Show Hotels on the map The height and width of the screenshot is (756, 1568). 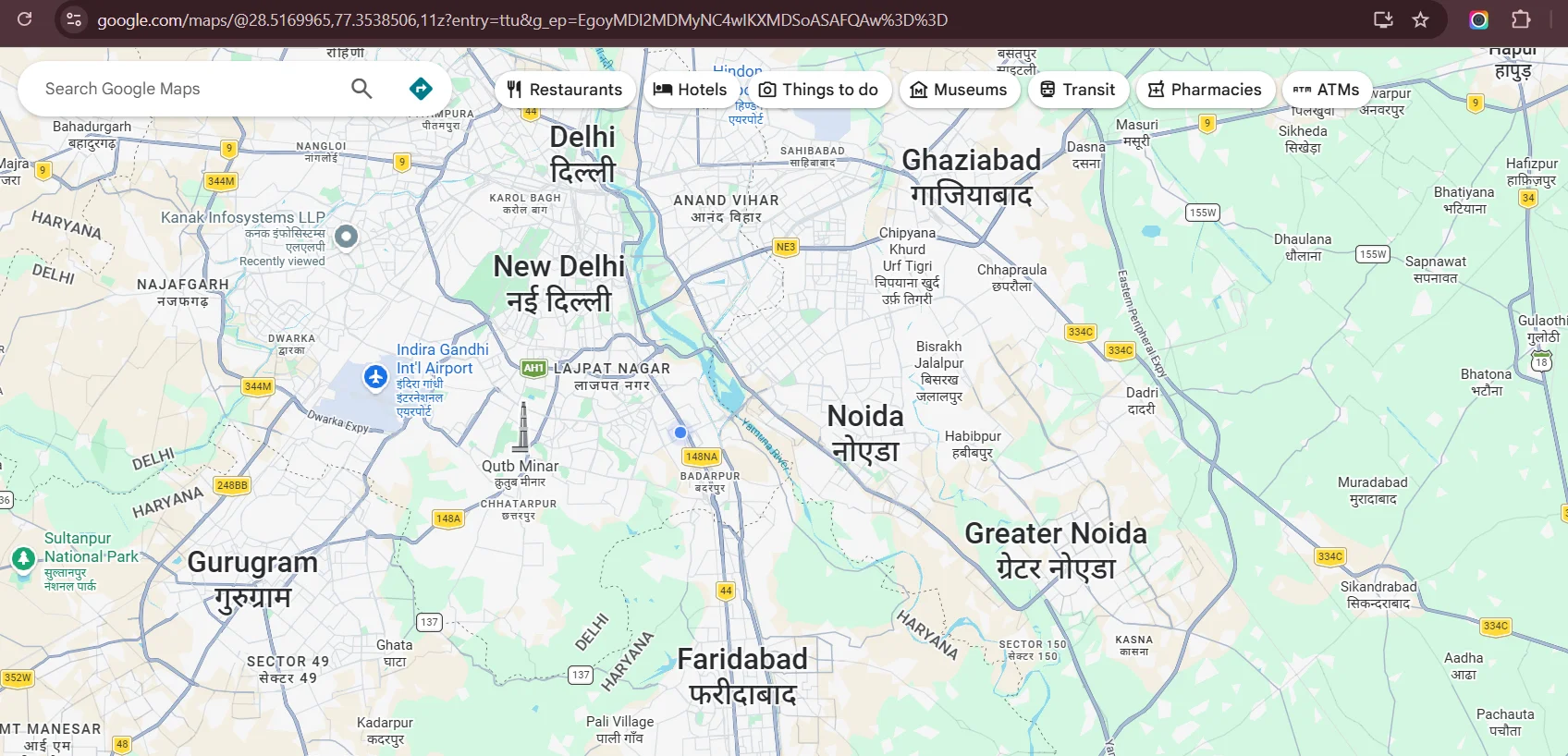[x=691, y=90]
